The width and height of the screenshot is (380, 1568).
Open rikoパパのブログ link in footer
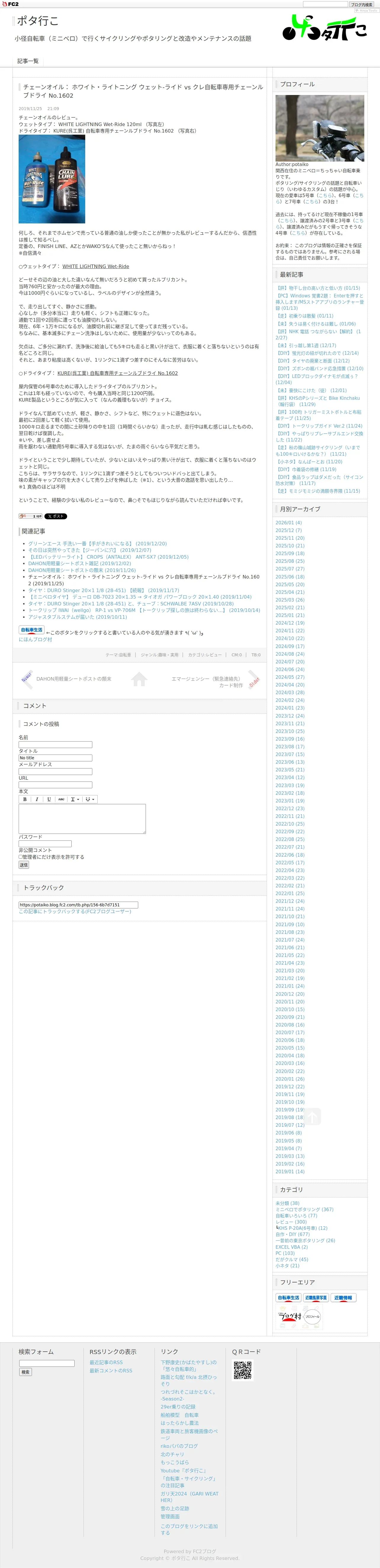(179, 1446)
